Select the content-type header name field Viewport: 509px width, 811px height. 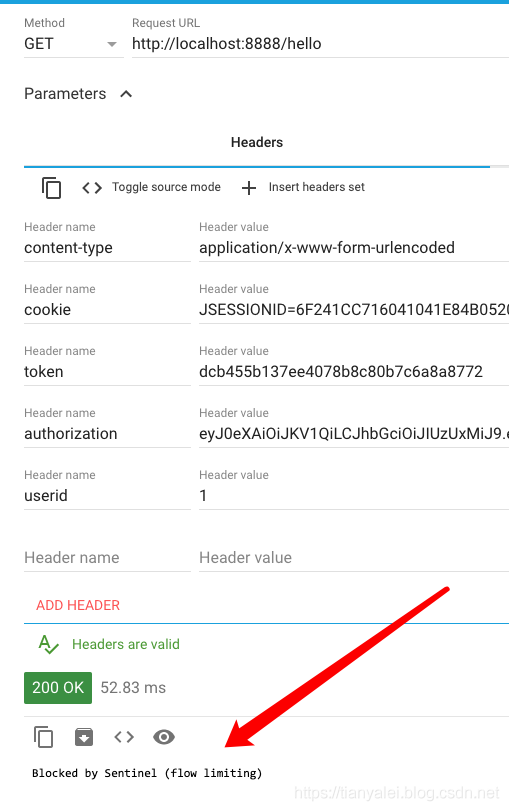point(108,248)
